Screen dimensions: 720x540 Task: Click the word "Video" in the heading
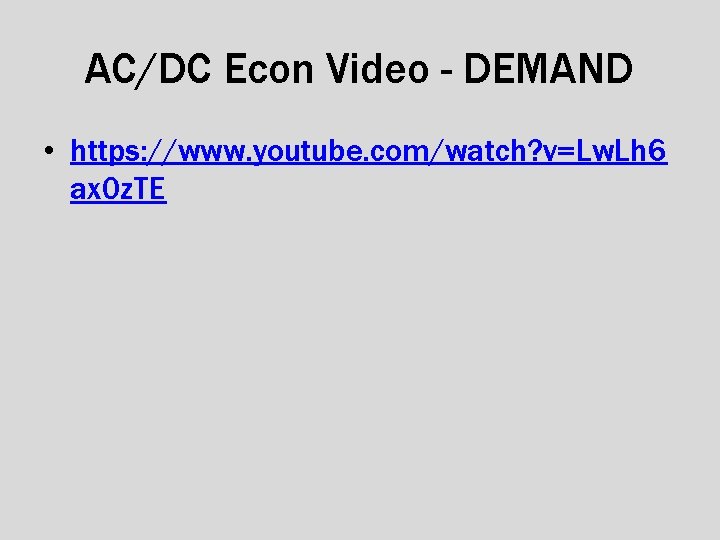(x=377, y=68)
